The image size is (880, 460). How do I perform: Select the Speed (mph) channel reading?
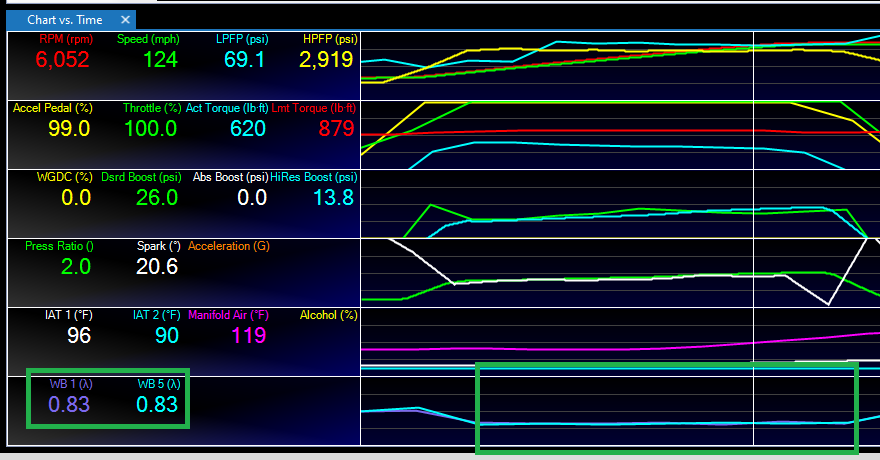160,60
